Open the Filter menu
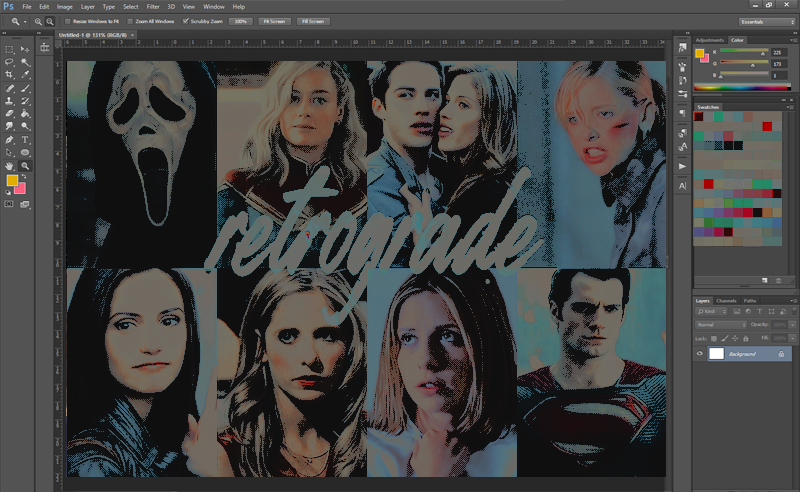This screenshot has height=492, width=800. click(153, 6)
